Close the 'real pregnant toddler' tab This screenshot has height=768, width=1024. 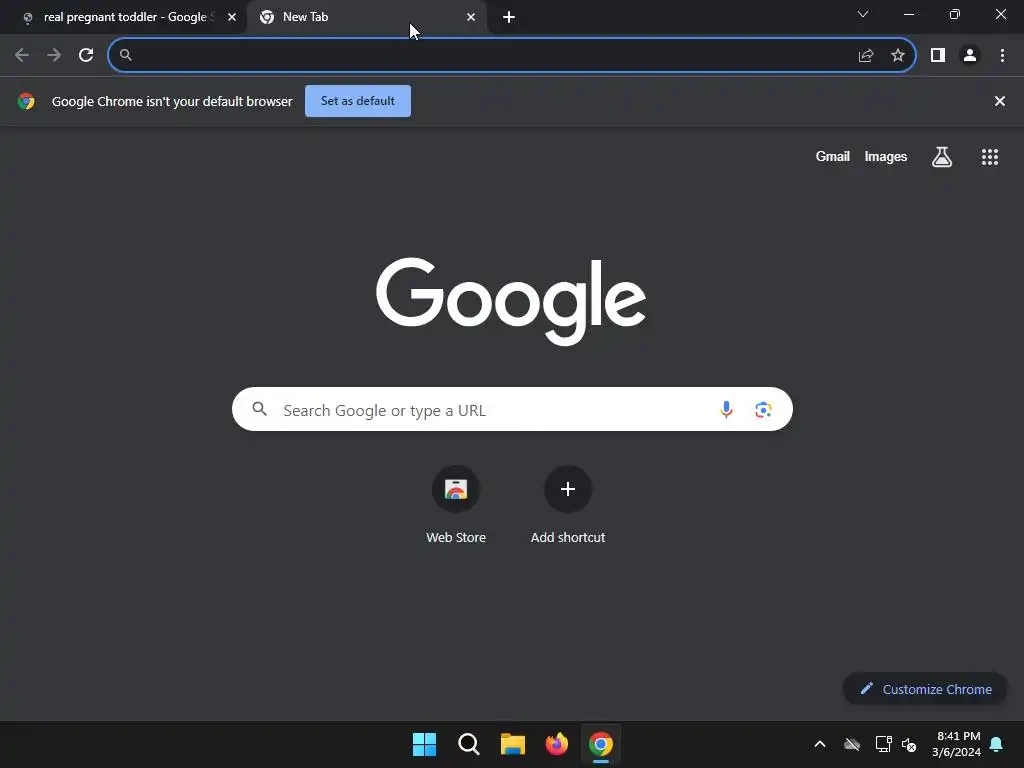click(232, 17)
